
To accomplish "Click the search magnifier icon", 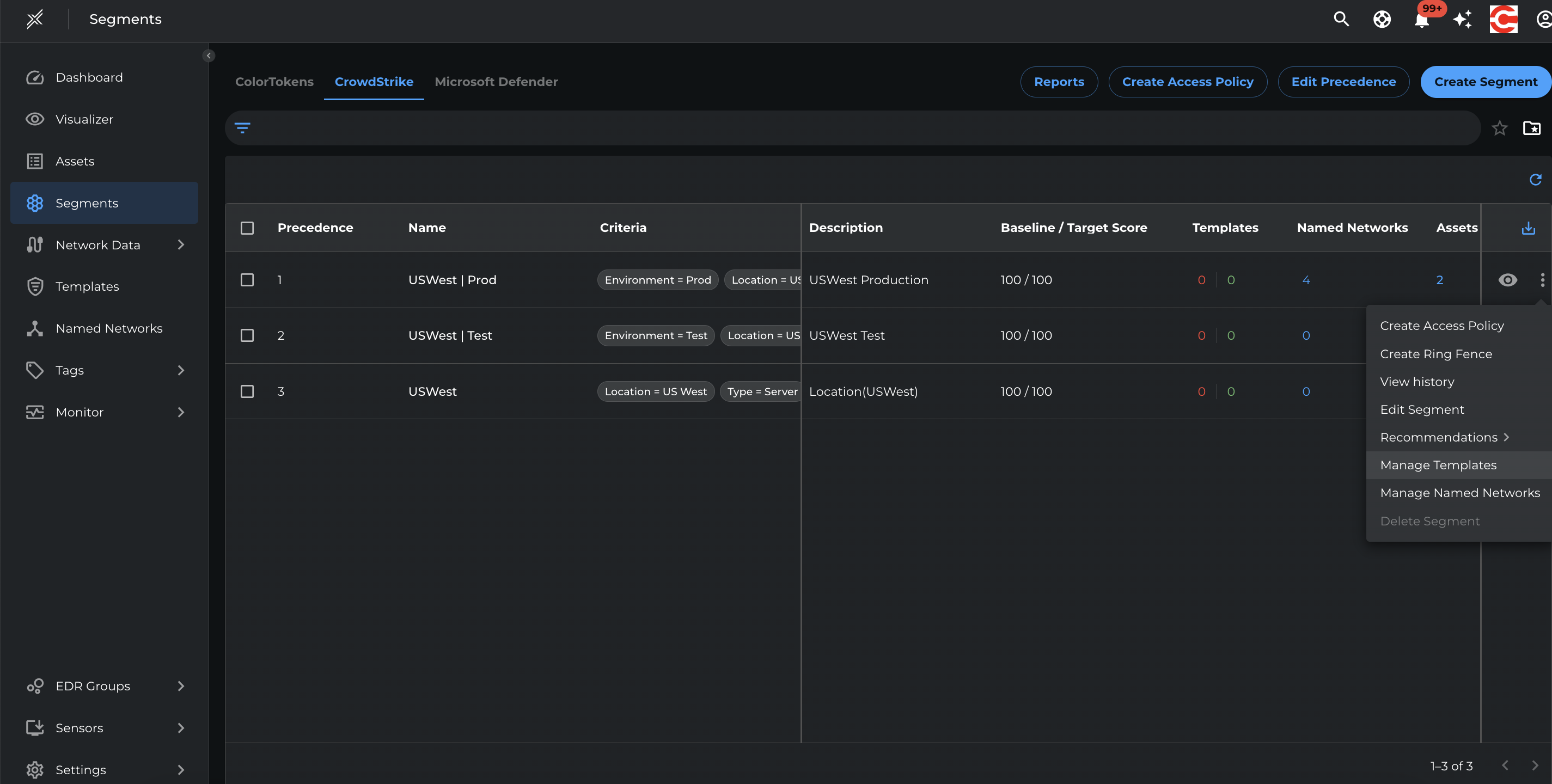I will pyautogui.click(x=1341, y=19).
